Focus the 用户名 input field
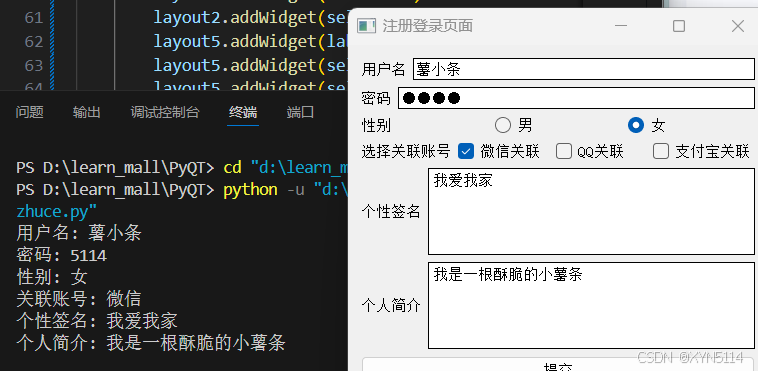This screenshot has height=371, width=758. click(583, 69)
